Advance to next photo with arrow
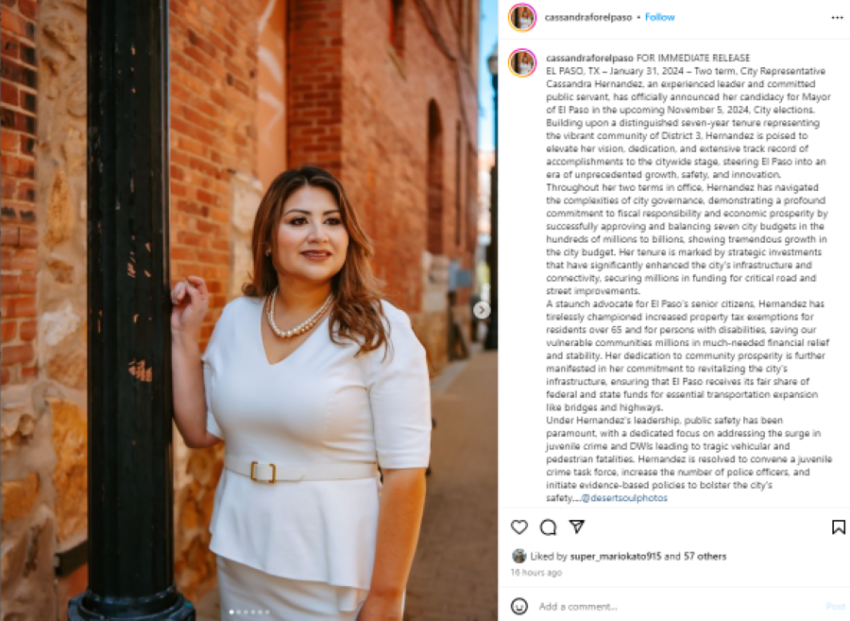The height and width of the screenshot is (621, 850). tap(481, 310)
